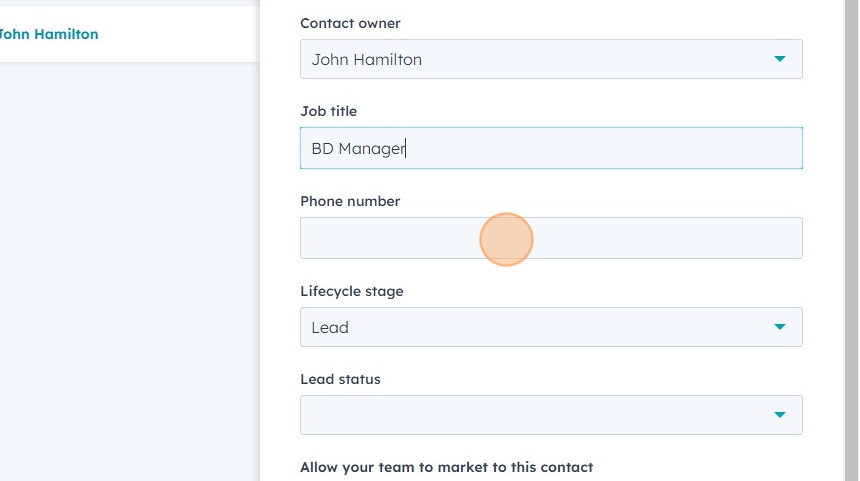Click the caret icon in Contact owner field
Image resolution: width=860 pixels, height=481 pixels.
[x=780, y=59]
